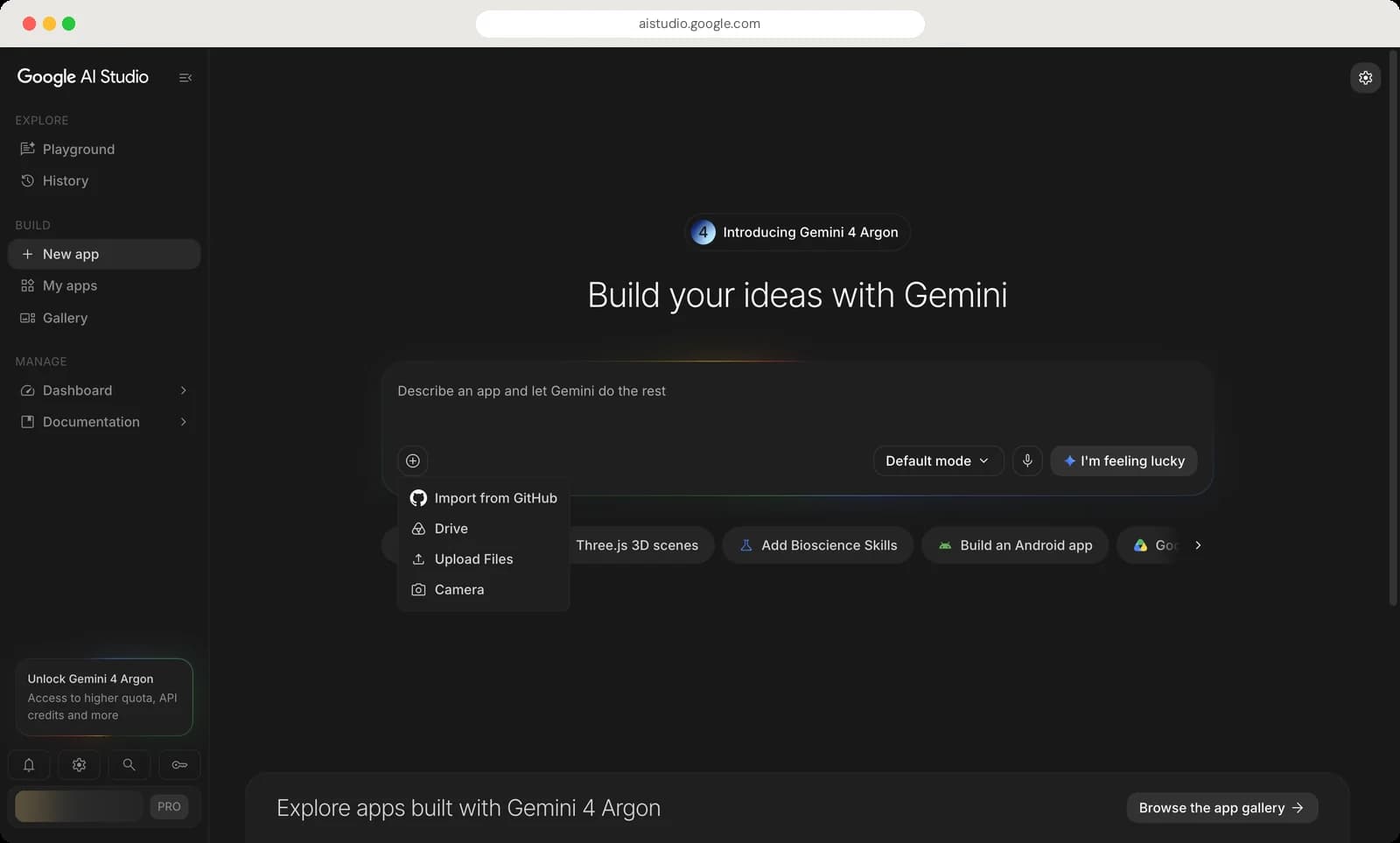Open the Default mode dropdown

click(x=938, y=460)
